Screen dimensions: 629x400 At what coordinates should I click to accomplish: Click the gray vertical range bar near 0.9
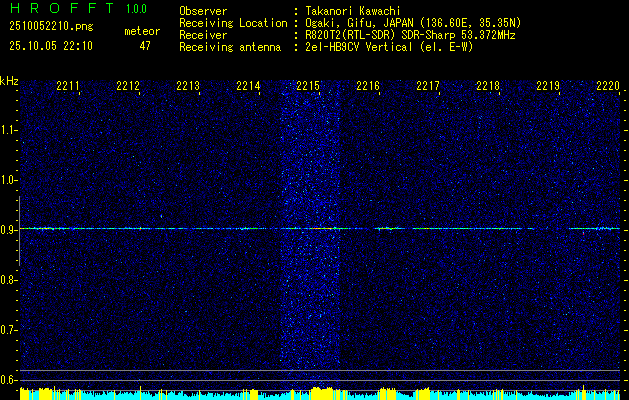pyautogui.click(x=19, y=231)
